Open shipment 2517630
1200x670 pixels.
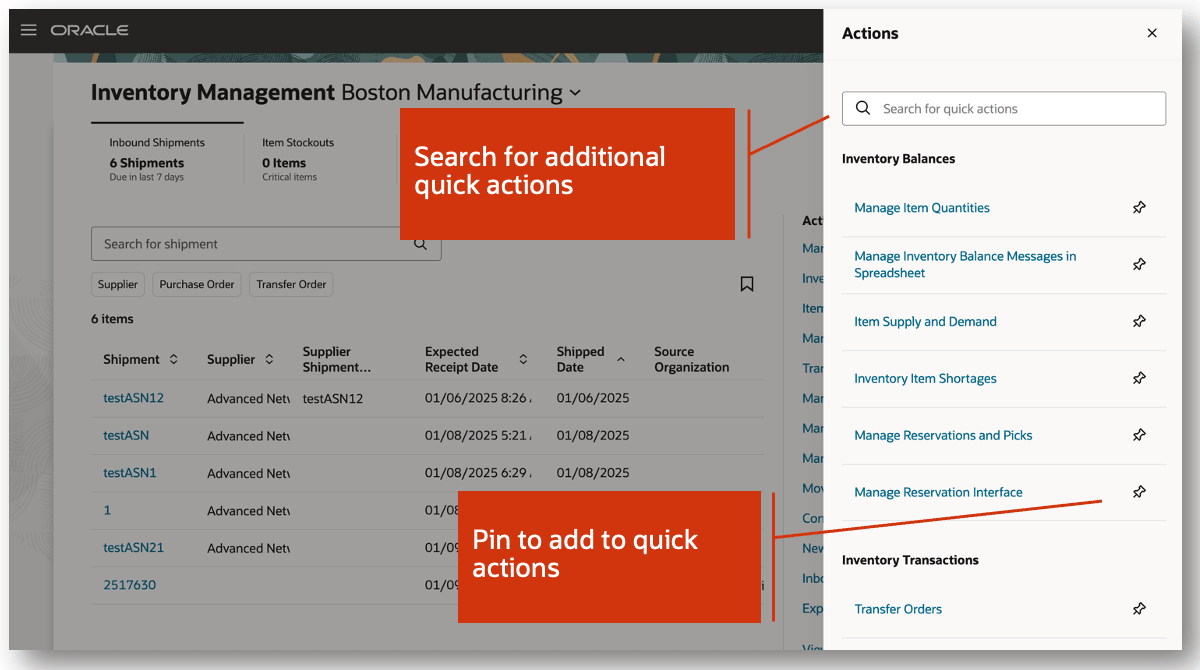pos(130,585)
